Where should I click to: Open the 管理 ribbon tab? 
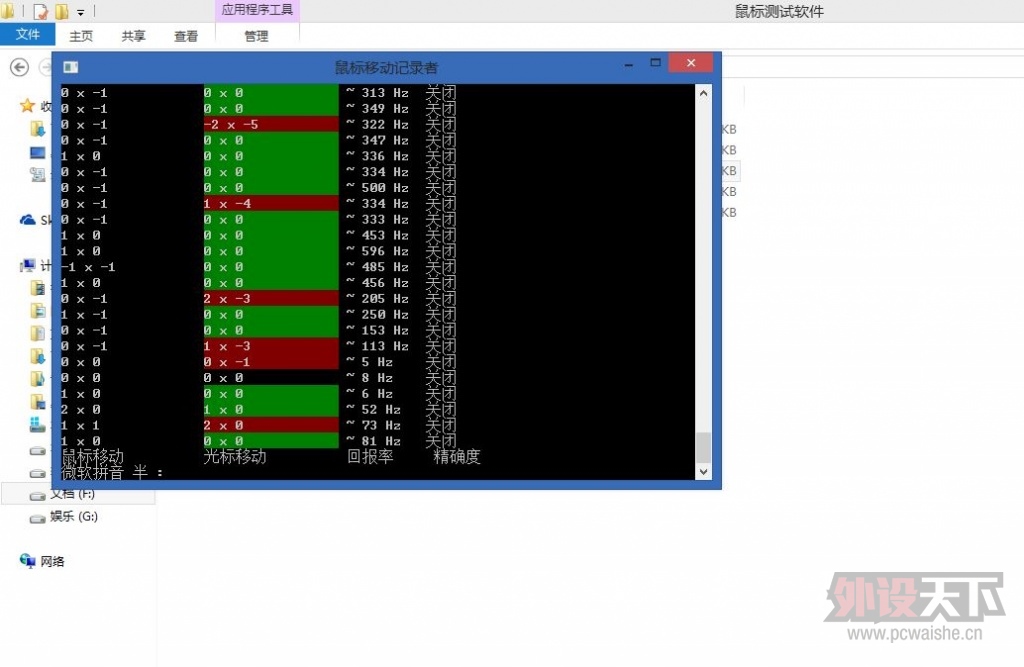pos(257,36)
